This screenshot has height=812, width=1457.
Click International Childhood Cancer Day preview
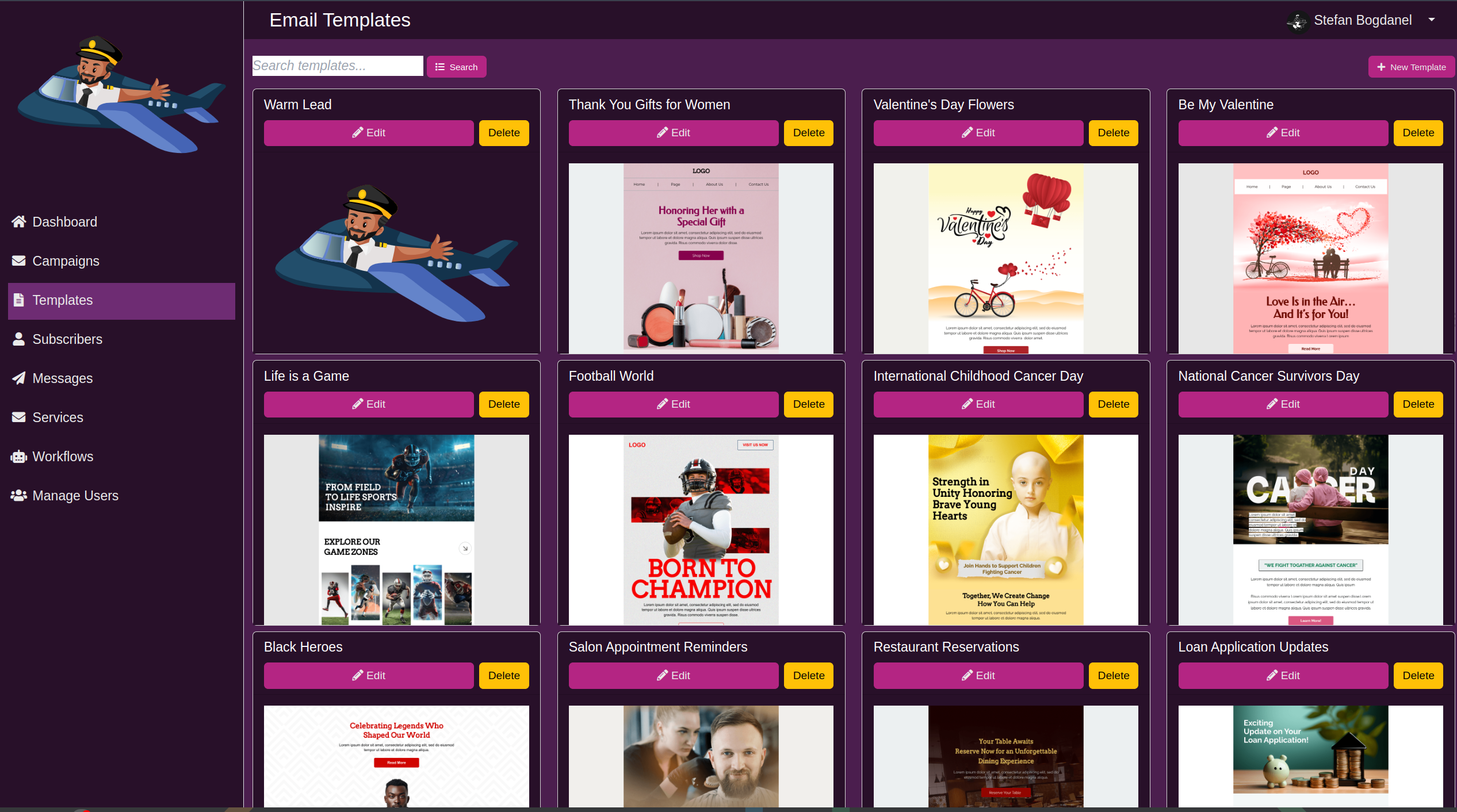point(1006,530)
